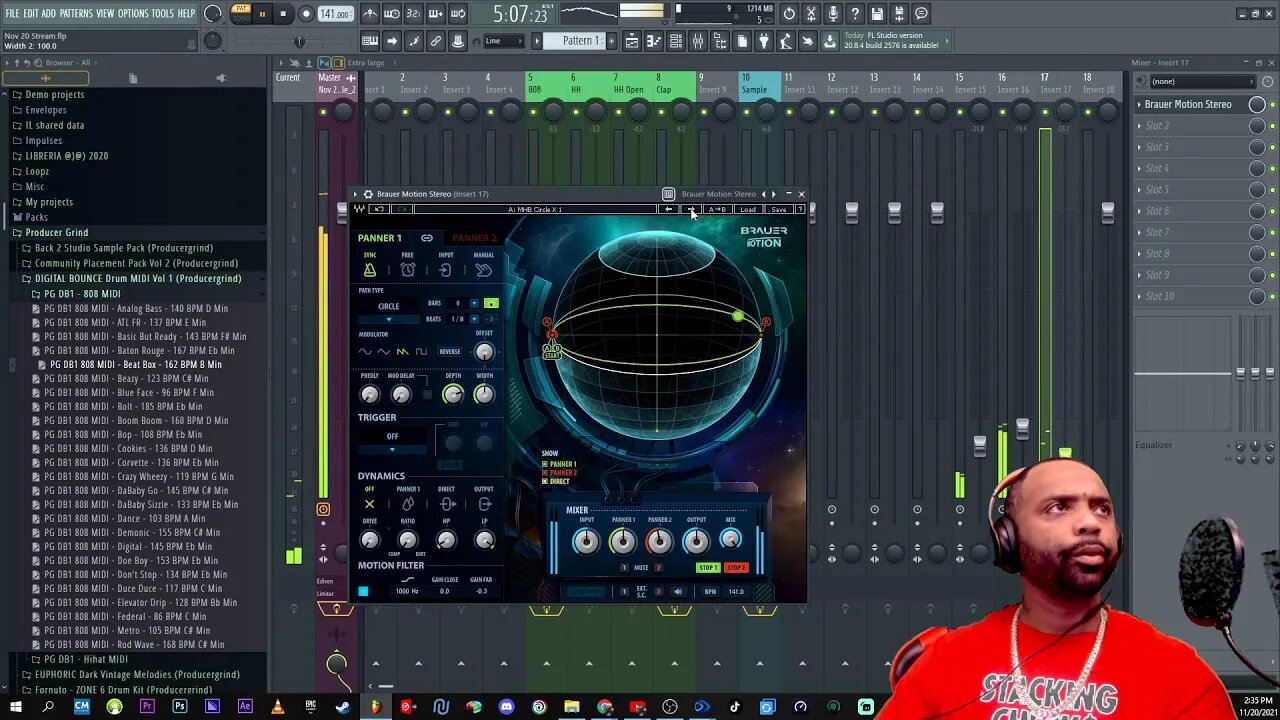
Task: Open the PATTERNS menu
Action: tap(76, 14)
